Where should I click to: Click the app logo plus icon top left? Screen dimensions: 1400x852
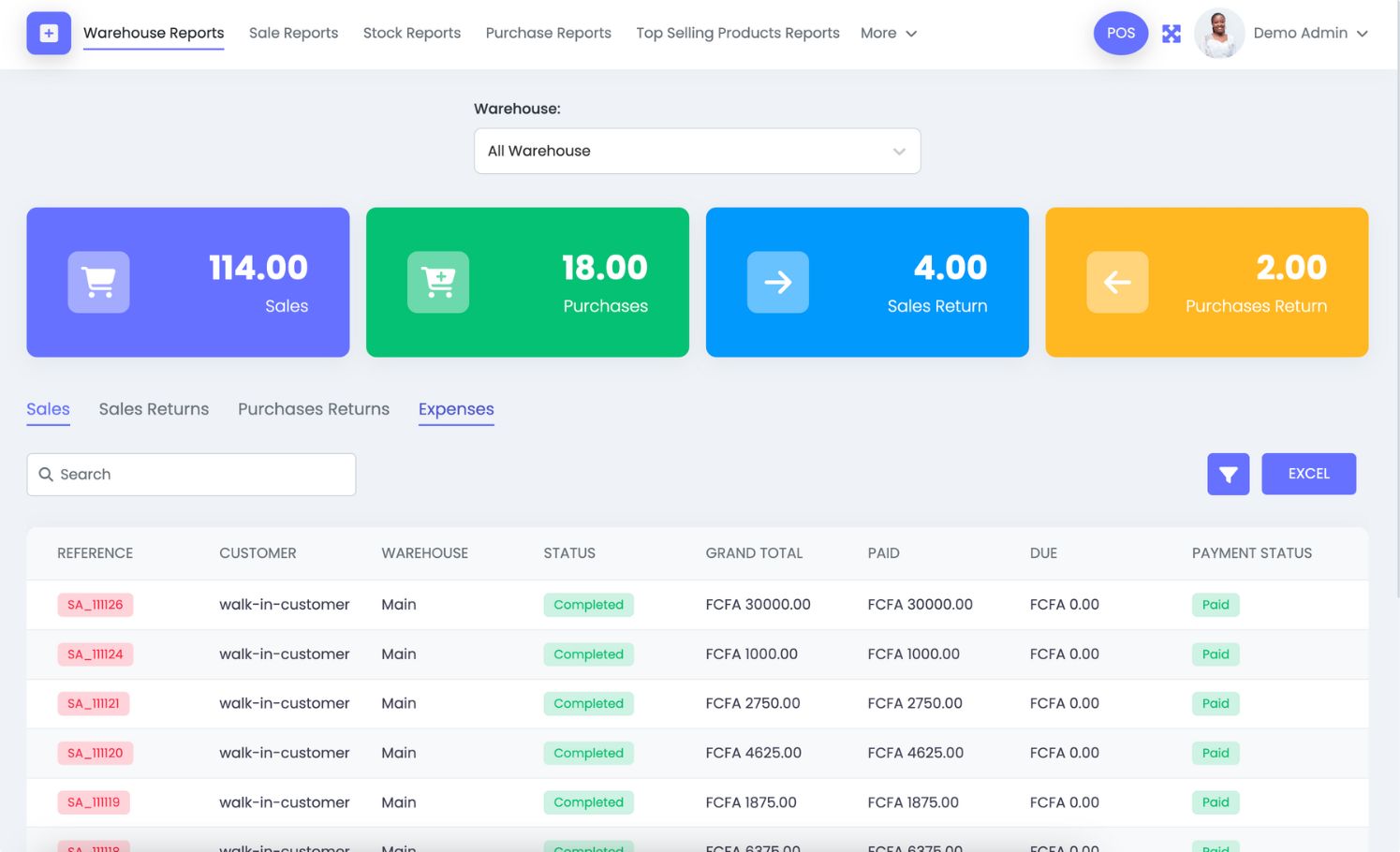(48, 33)
